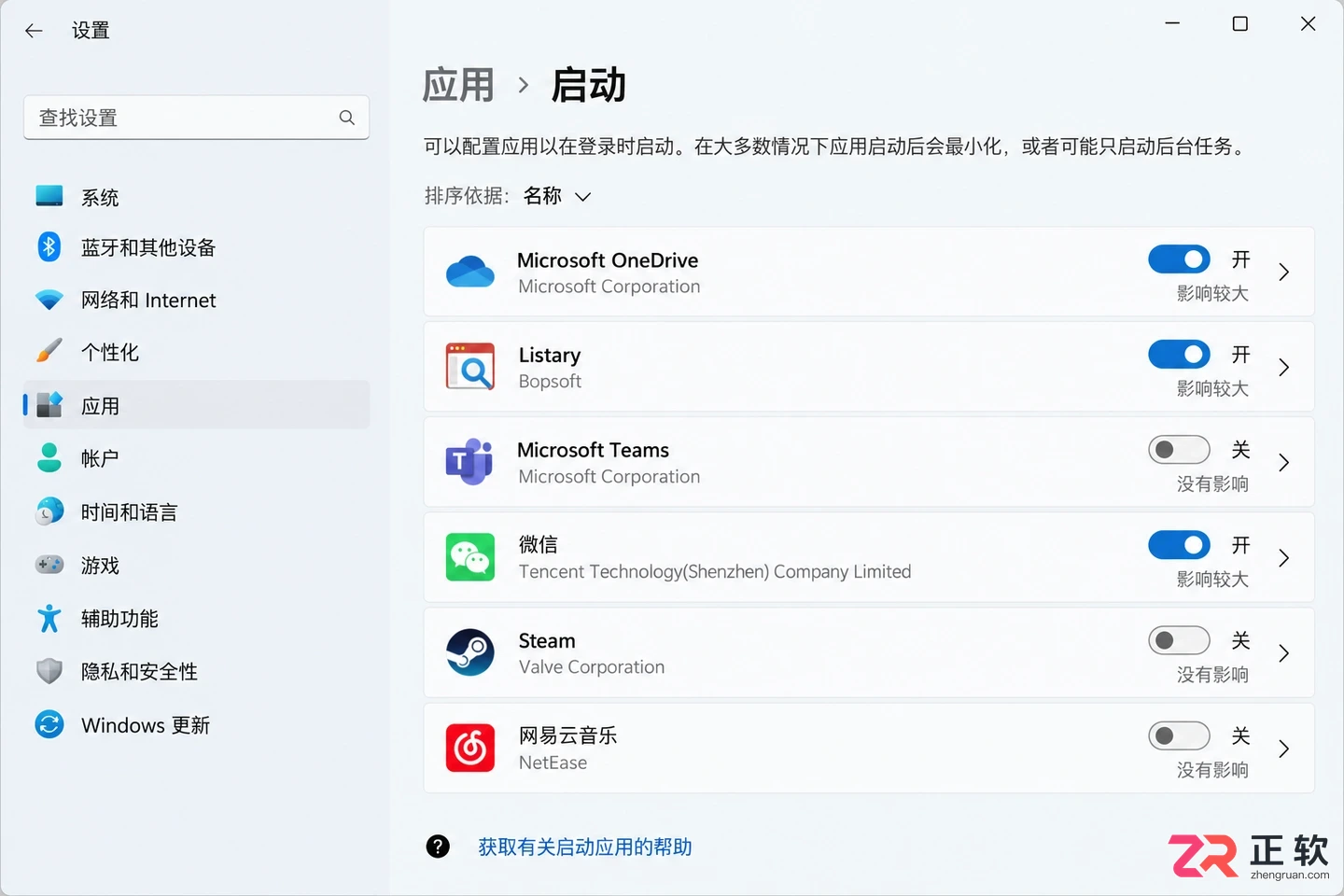Turn off 微信 startup toggle
Viewport: 1344px width, 896px height.
(1179, 545)
